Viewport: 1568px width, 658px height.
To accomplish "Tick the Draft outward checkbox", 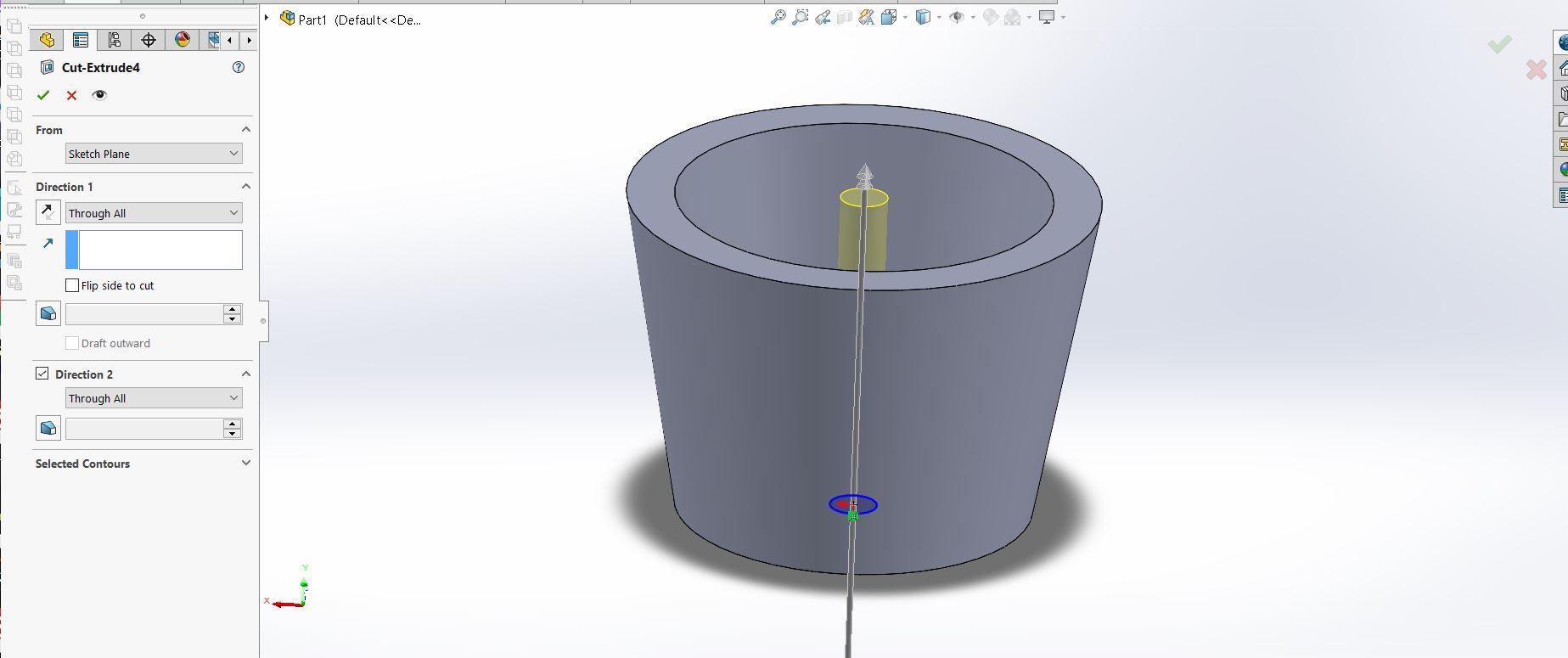I will pyautogui.click(x=72, y=343).
